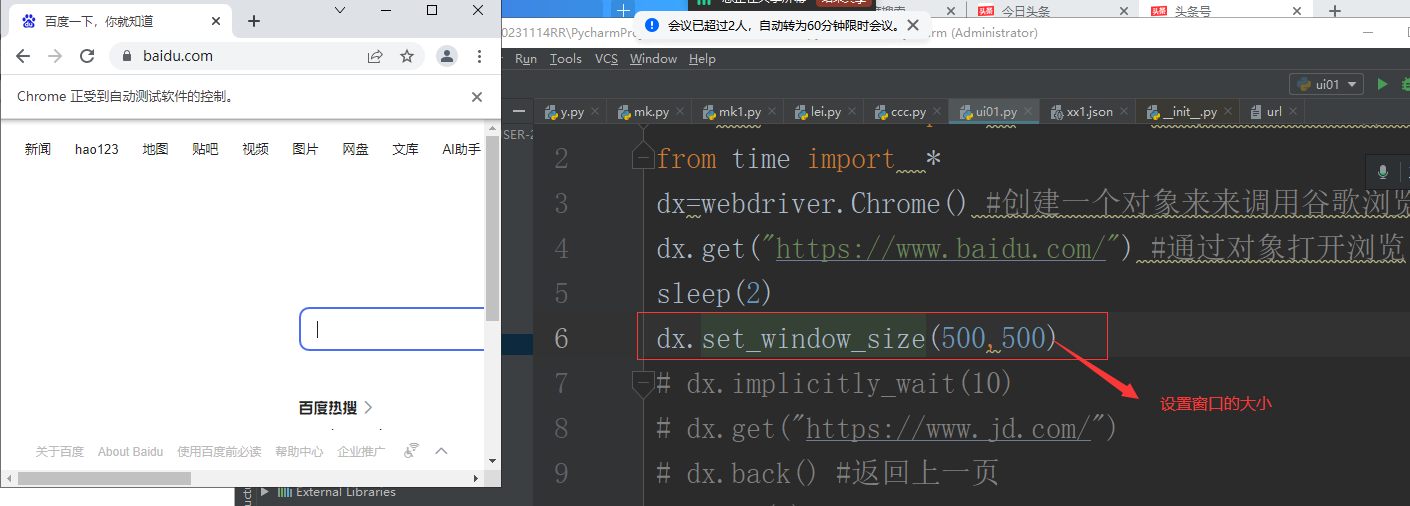1410x506 pixels.
Task: Open the Run menu in PyCharm
Action: [526, 59]
